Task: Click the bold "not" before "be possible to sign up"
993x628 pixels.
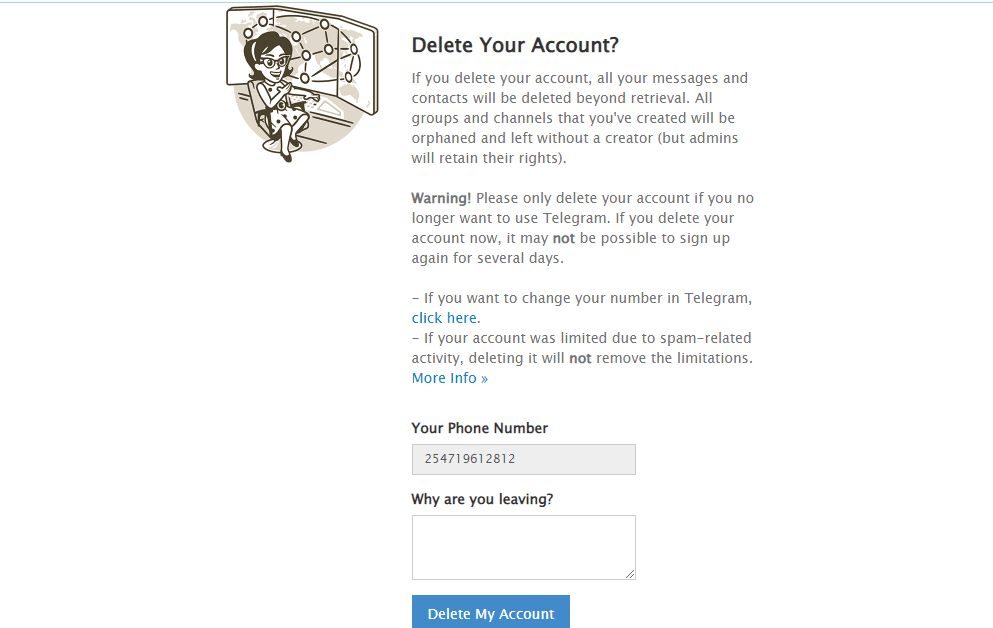Action: click(x=564, y=238)
